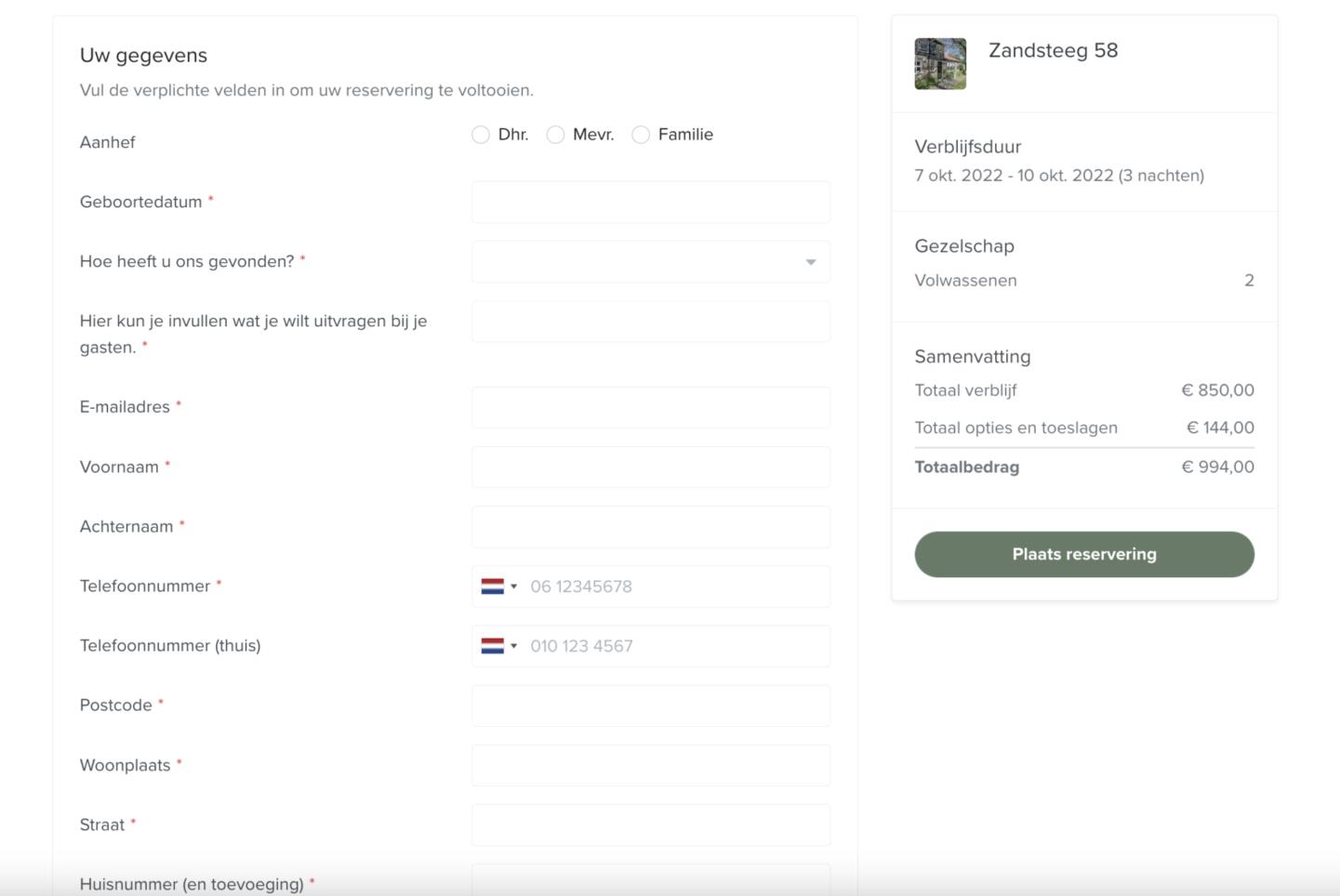
Task: Select the Mevr. salutation option
Action: (x=555, y=135)
